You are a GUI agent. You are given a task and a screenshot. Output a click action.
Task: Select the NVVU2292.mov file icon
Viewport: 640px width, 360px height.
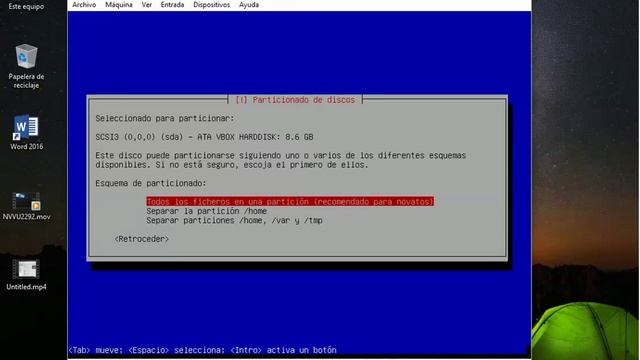[27, 206]
